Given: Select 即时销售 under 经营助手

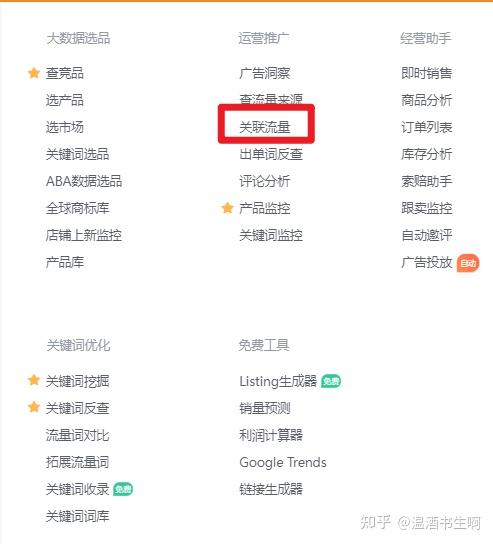Looking at the screenshot, I should click(x=427, y=73).
